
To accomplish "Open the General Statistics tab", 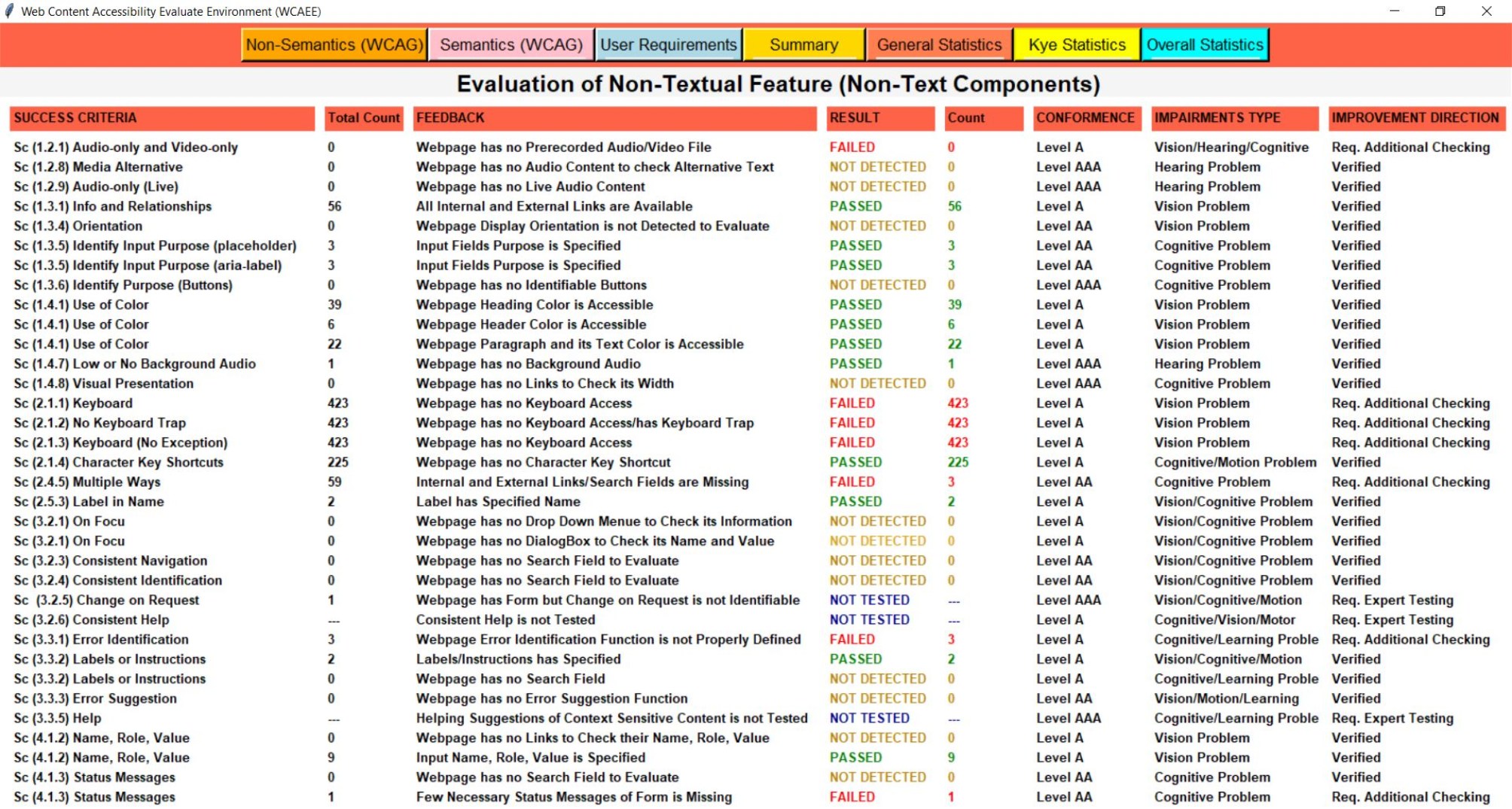I will [x=939, y=45].
